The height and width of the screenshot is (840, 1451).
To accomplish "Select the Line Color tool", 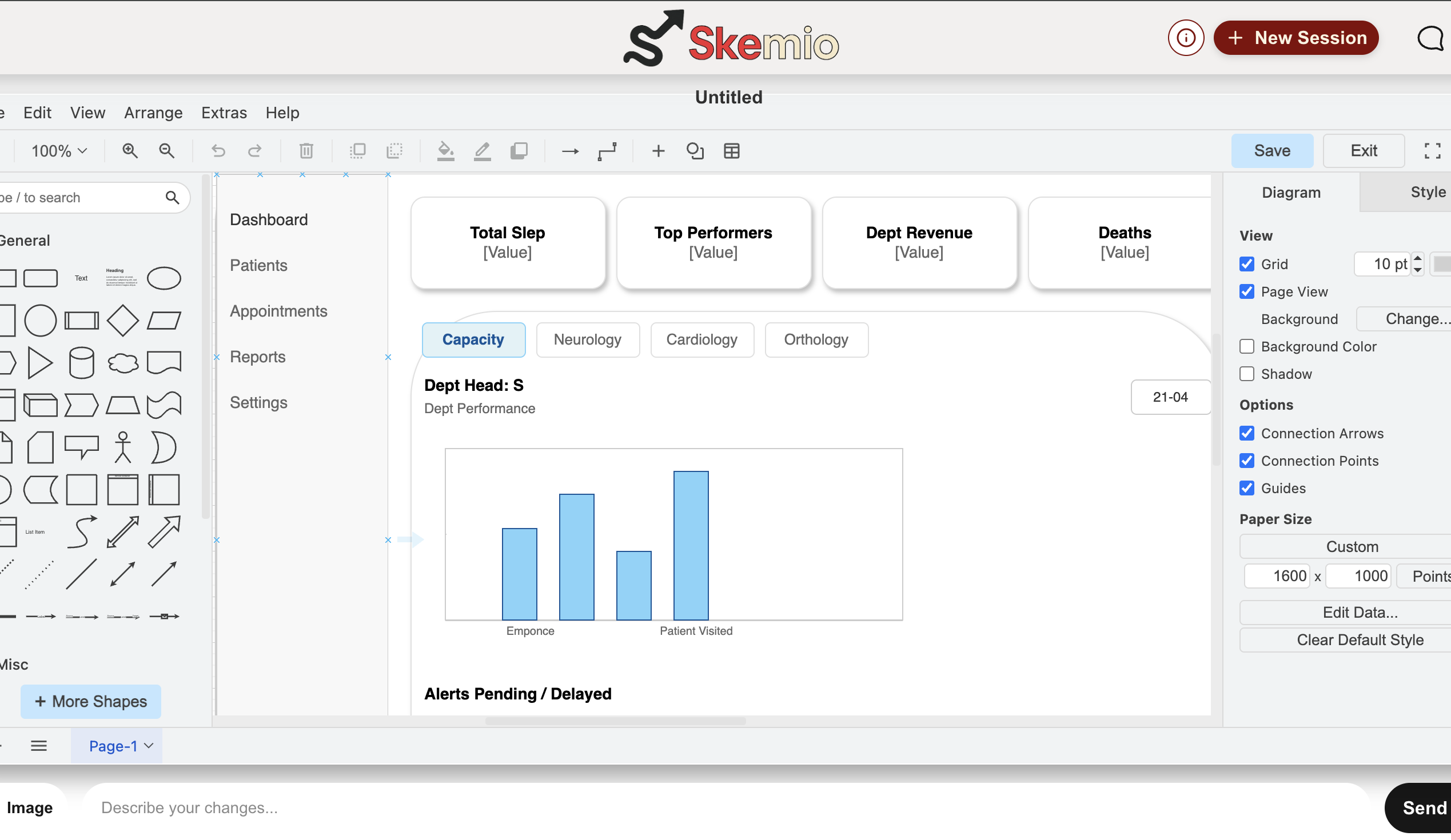I will 482,151.
